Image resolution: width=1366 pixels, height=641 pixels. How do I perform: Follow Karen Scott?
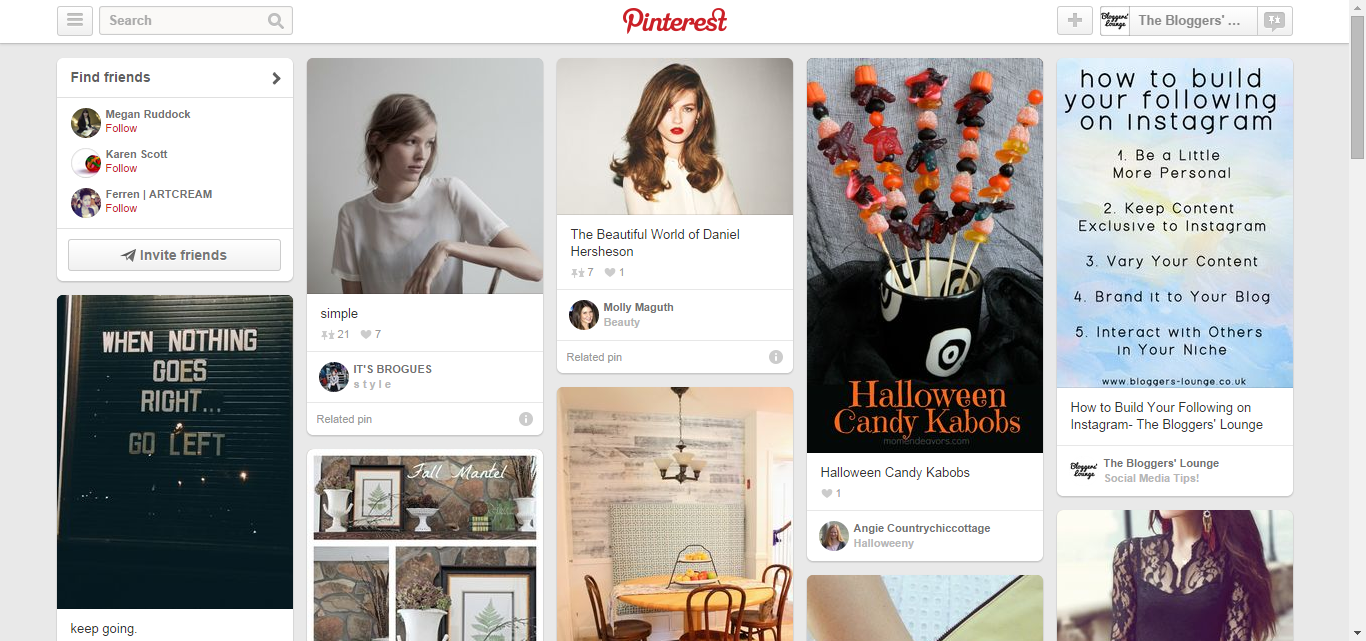pos(121,168)
